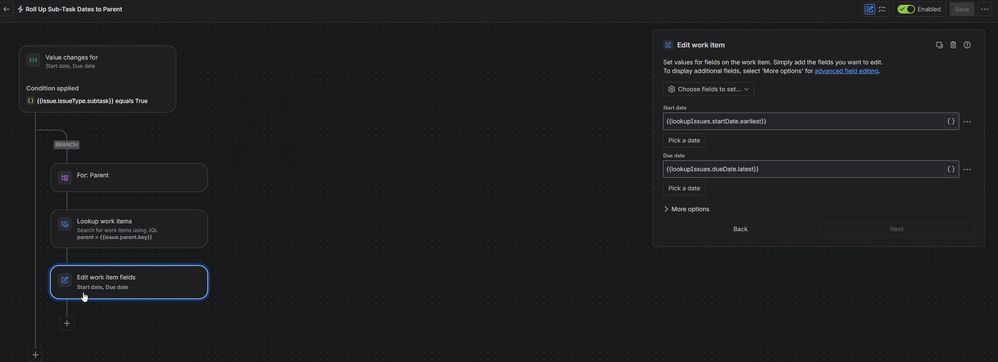Click the JQL text parent = issue.parent.key
The height and width of the screenshot is (362, 998).
click(115, 237)
